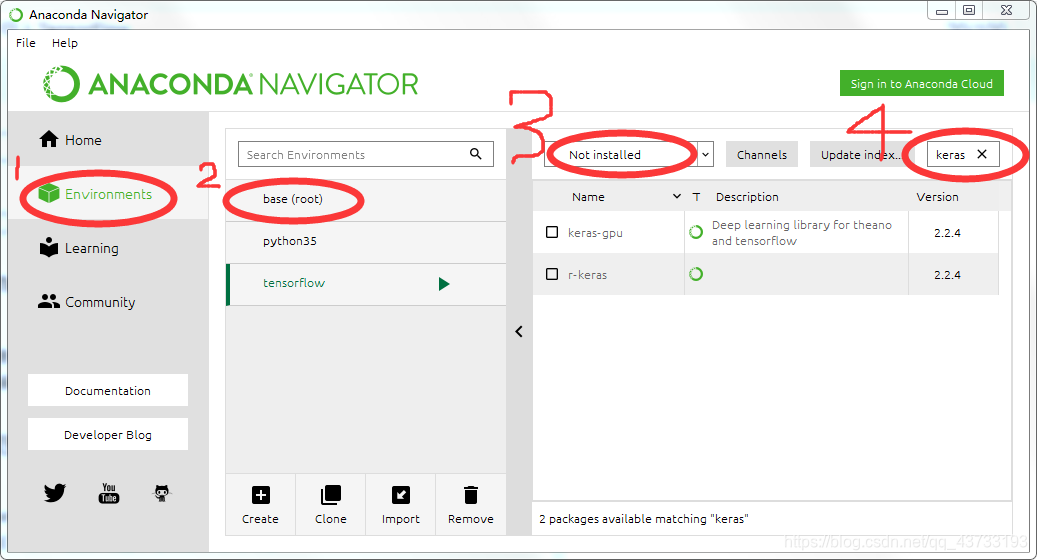Open the Learning section
The height and width of the screenshot is (560, 1037).
click(79, 248)
